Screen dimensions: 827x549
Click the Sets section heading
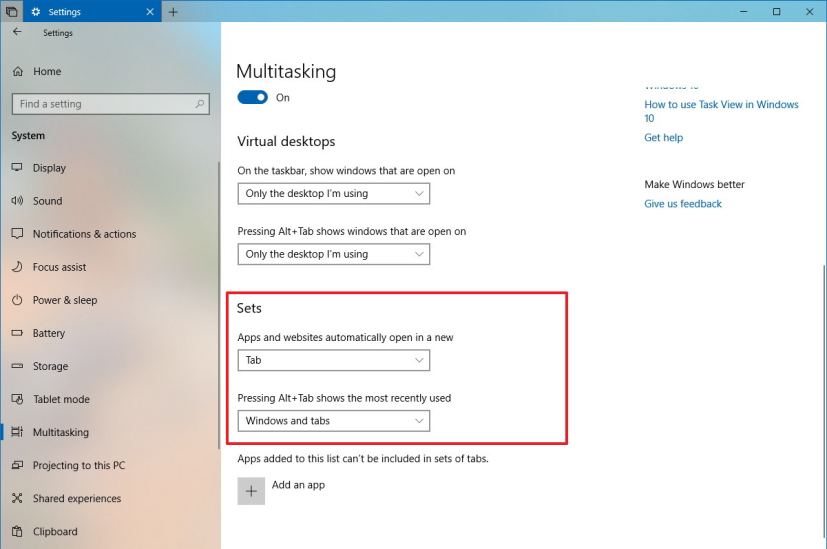(x=249, y=308)
